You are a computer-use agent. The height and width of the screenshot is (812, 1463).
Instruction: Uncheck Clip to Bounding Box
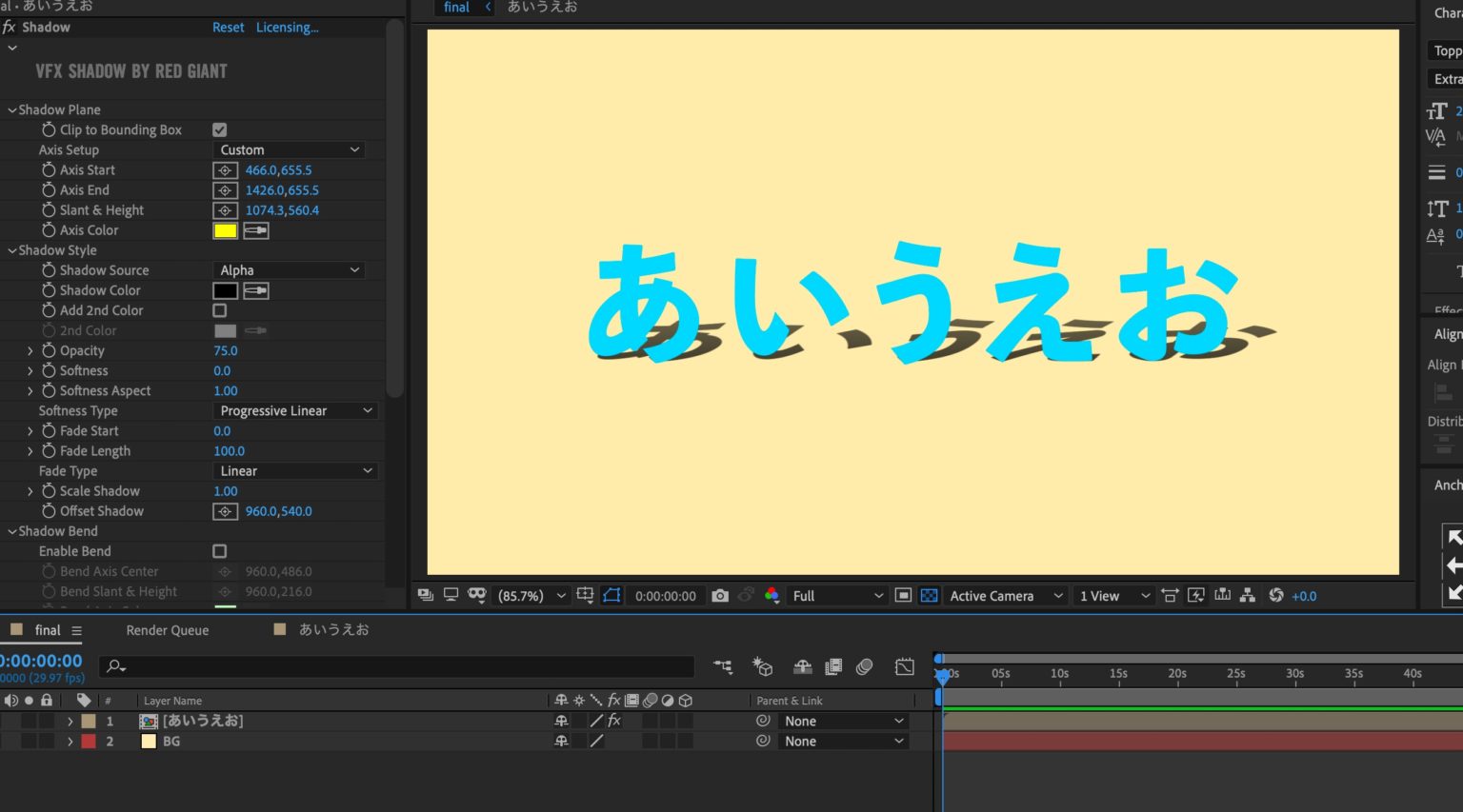coord(219,129)
